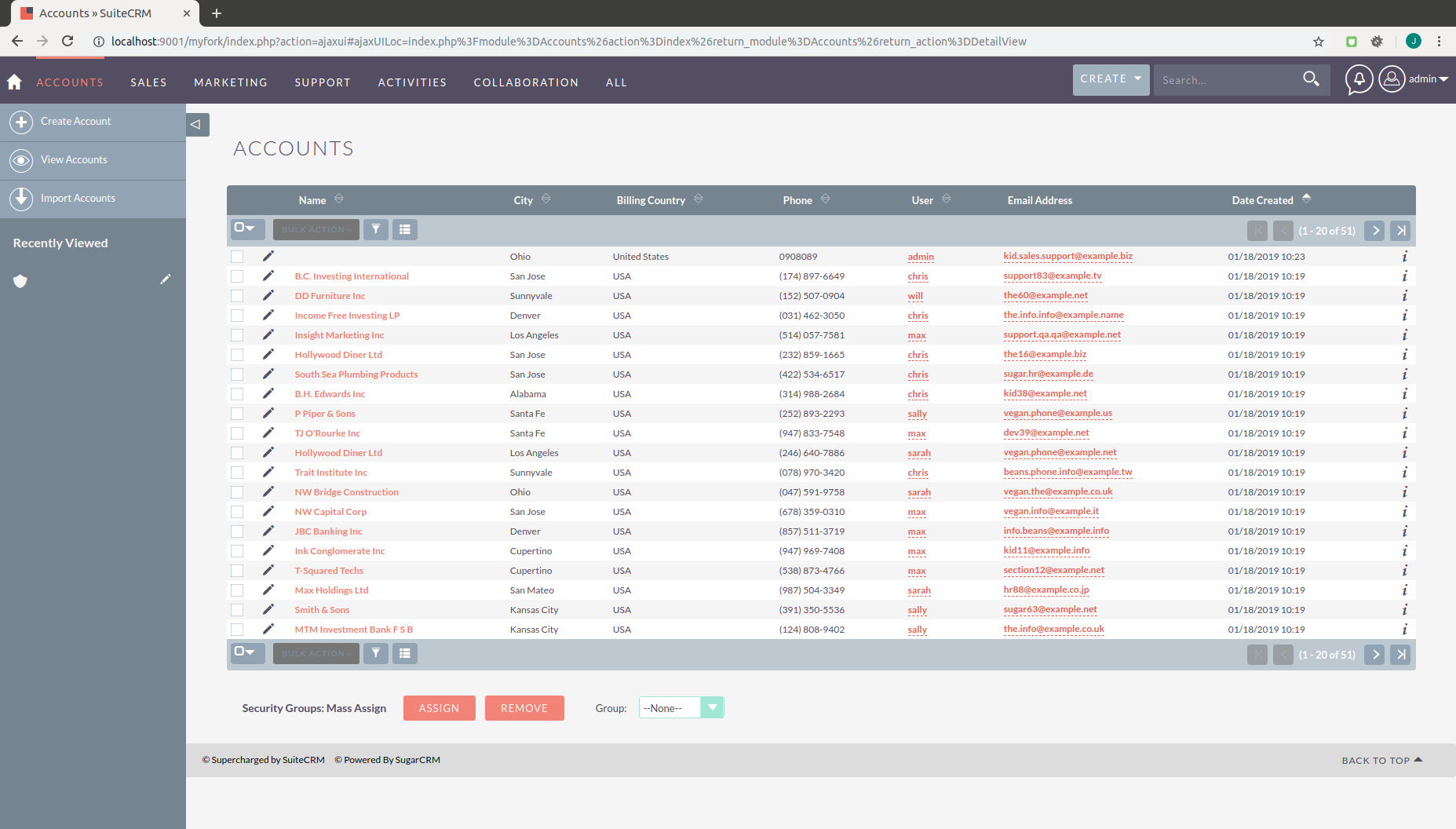This screenshot has height=829, width=1456.
Task: Select checkbox for Income Free Investing LP
Action: tap(237, 316)
